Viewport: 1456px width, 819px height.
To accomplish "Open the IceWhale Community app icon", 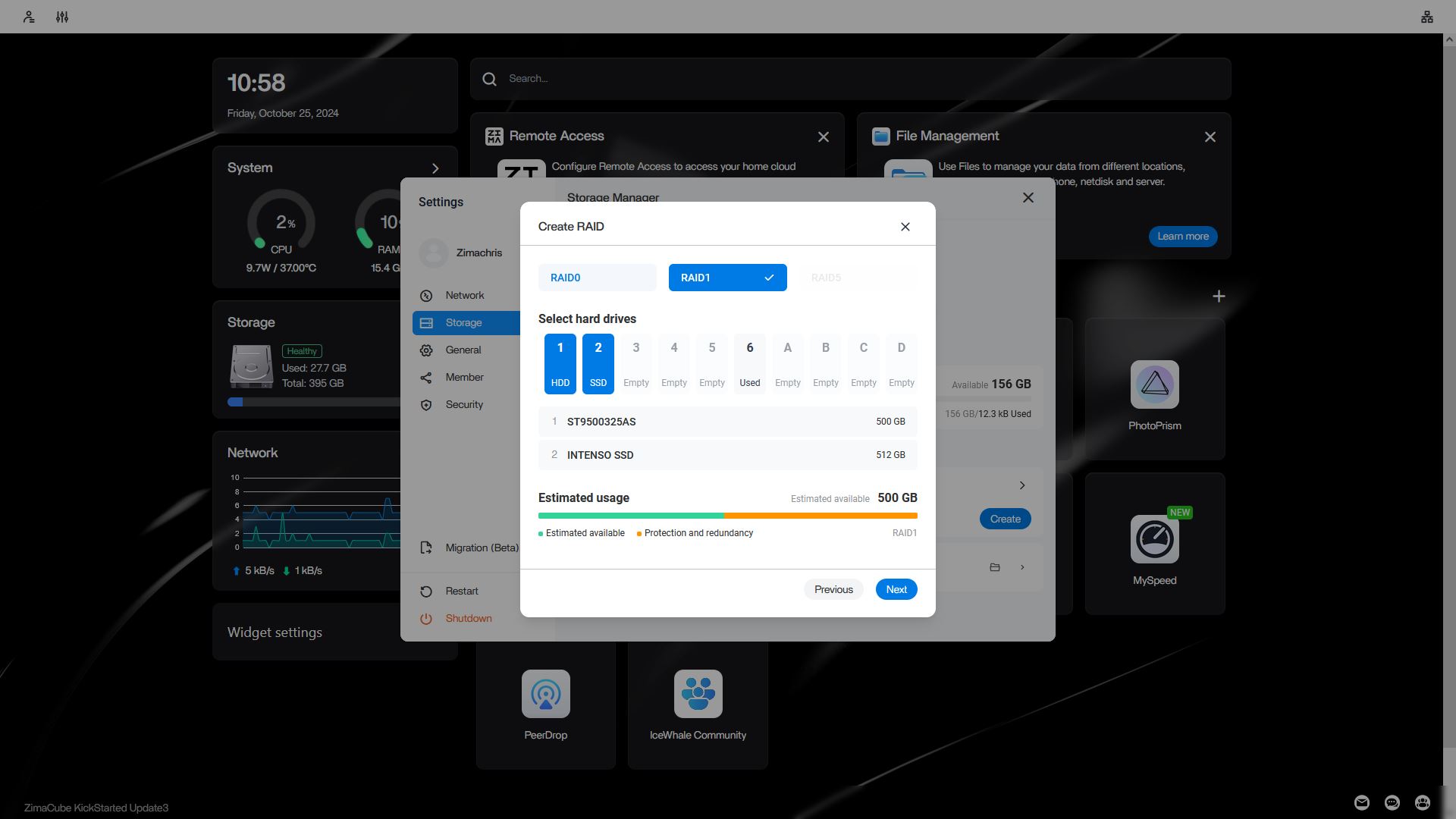I will click(698, 694).
